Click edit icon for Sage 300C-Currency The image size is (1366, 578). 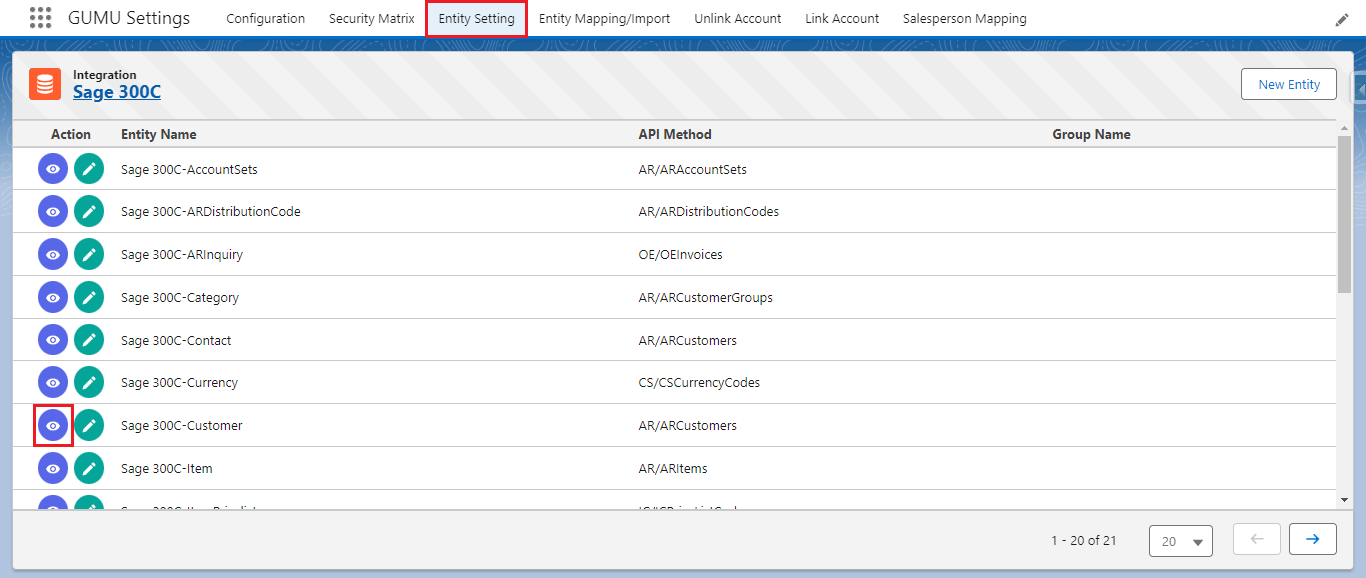pos(89,382)
